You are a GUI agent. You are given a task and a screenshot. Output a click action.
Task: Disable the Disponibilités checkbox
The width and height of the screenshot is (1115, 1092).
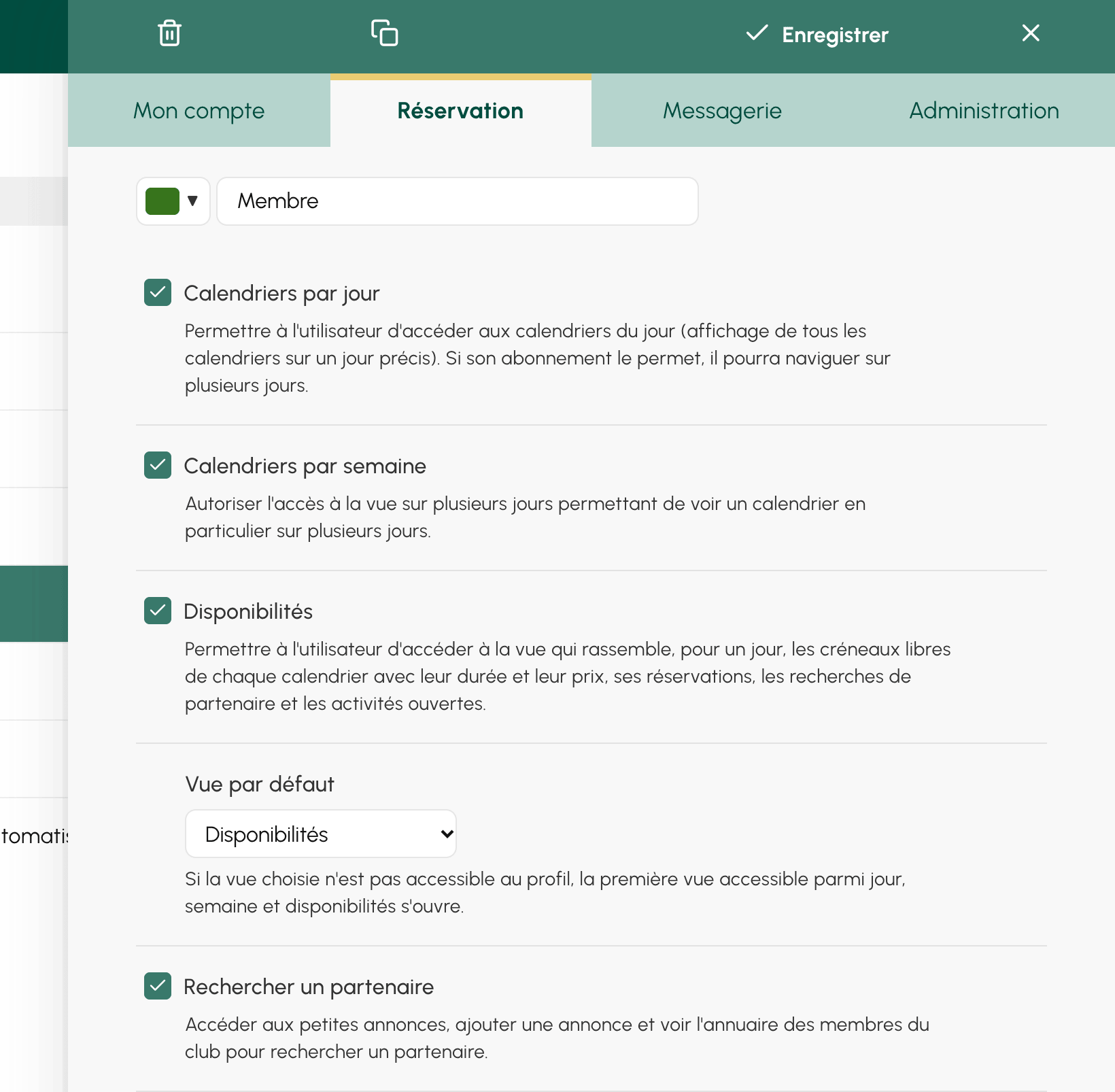point(158,611)
